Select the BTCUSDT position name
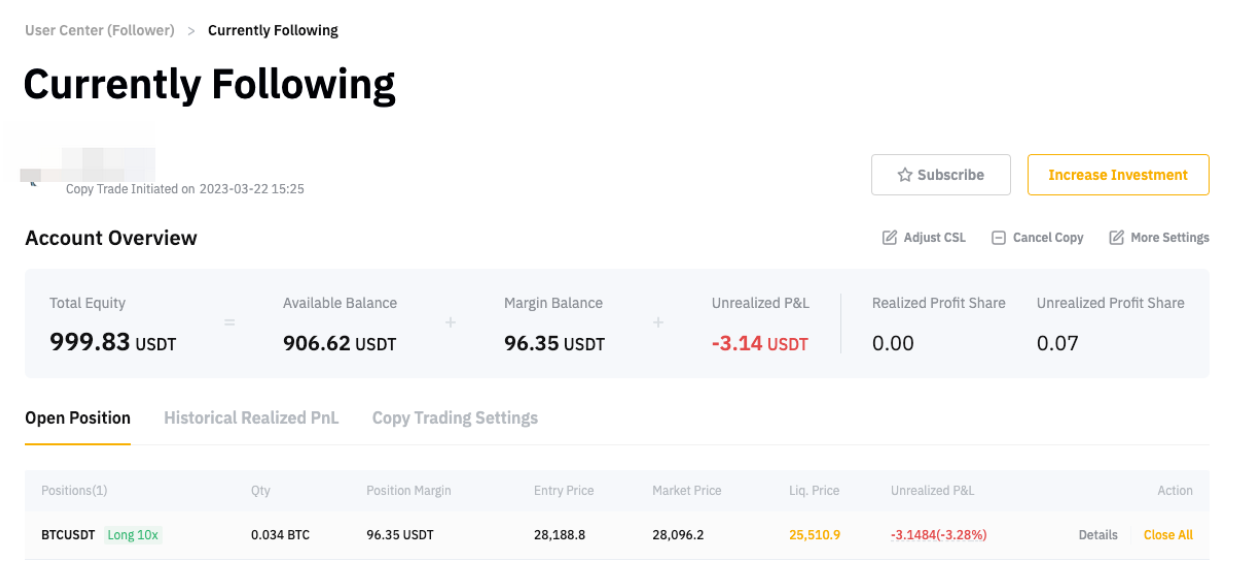This screenshot has height=584, width=1234. (69, 535)
